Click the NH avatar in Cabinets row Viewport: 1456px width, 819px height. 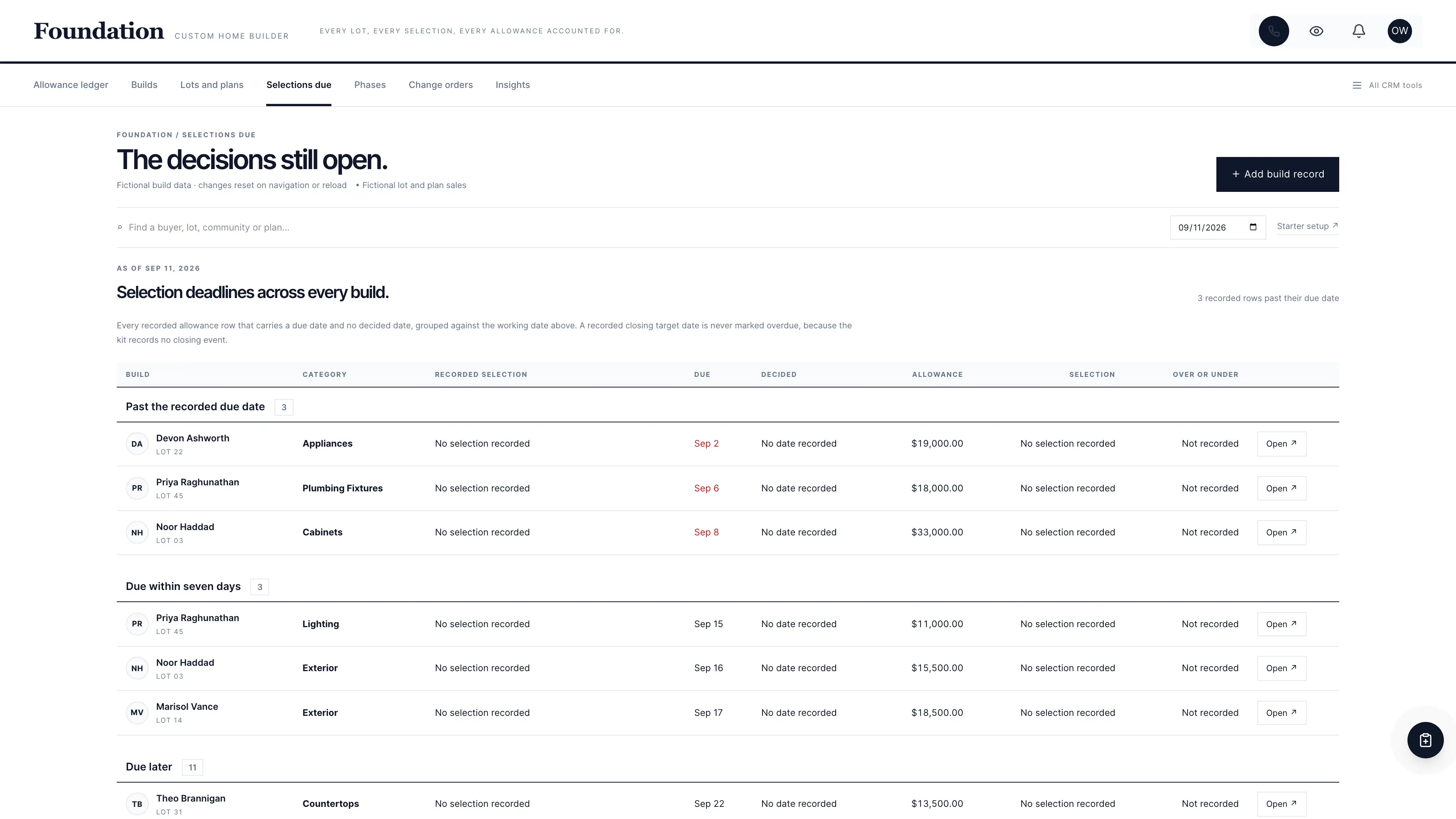[137, 532]
